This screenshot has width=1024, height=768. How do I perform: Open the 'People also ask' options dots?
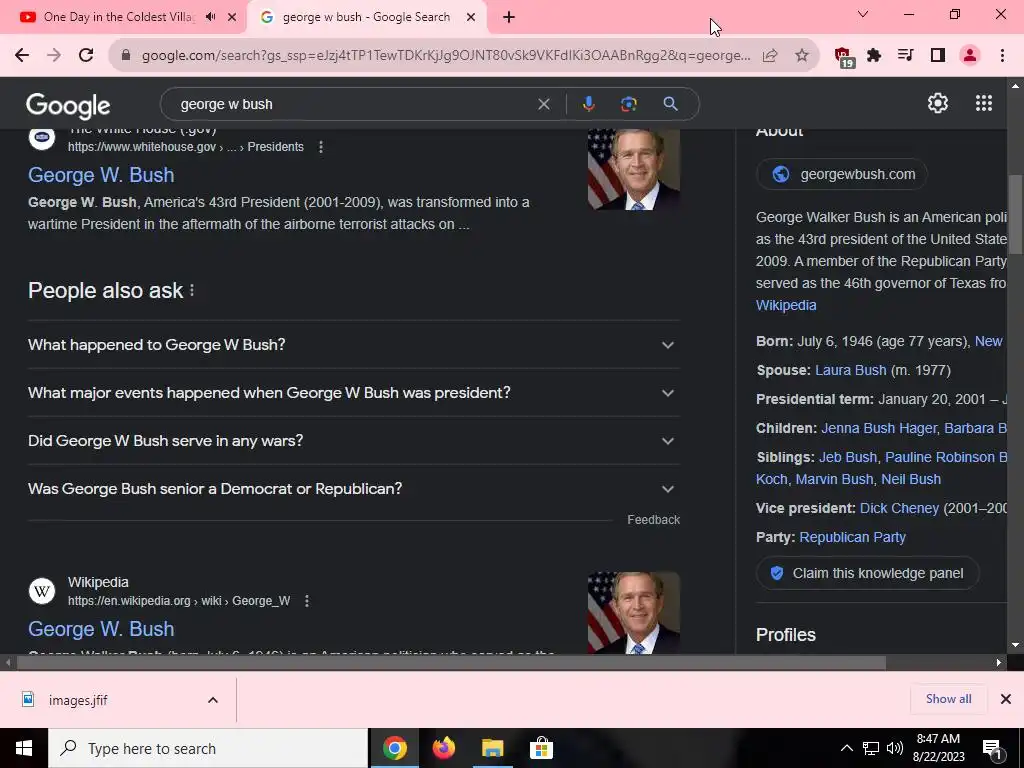pos(192,291)
